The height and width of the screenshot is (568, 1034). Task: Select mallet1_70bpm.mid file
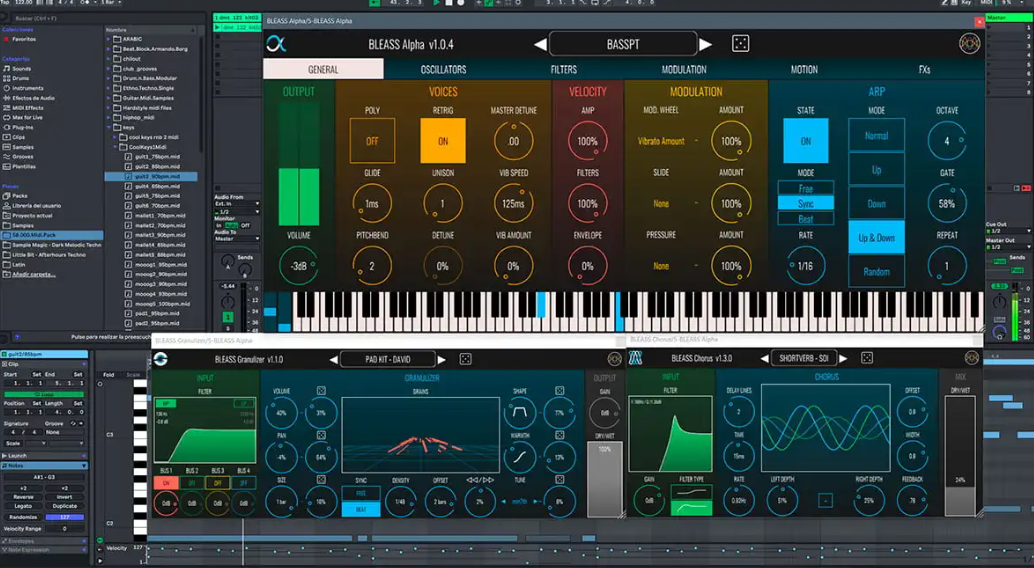tap(156, 216)
